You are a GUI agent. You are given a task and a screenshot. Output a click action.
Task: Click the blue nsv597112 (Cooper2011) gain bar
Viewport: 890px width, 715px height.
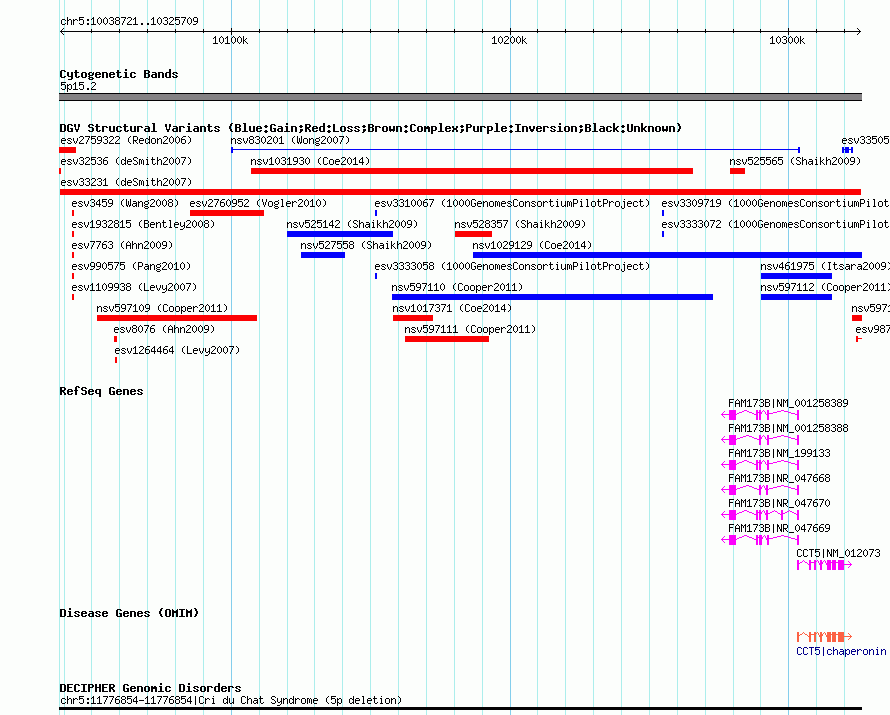coord(796,297)
